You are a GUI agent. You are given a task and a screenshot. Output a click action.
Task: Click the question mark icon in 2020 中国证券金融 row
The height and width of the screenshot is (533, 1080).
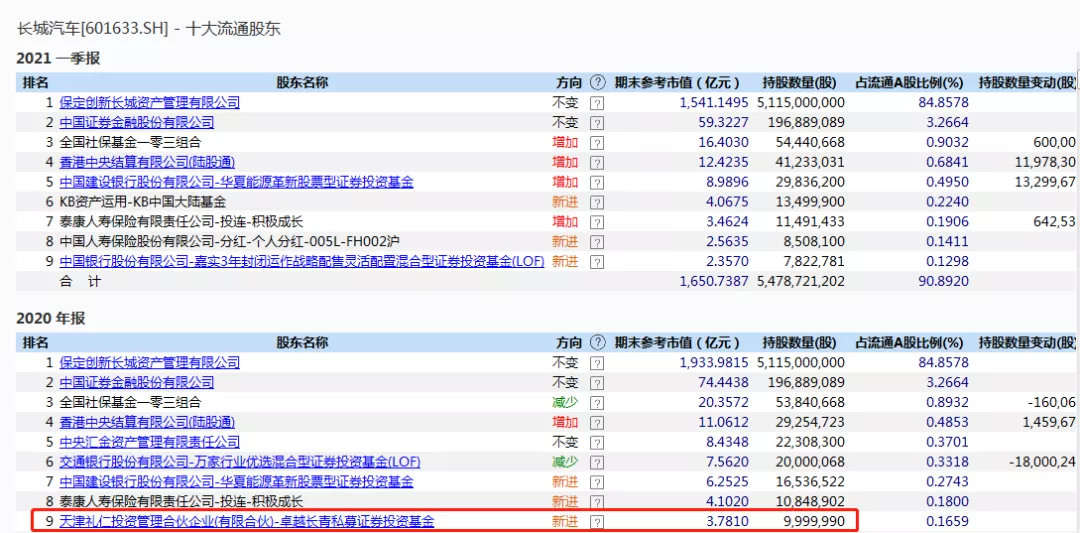tap(597, 383)
